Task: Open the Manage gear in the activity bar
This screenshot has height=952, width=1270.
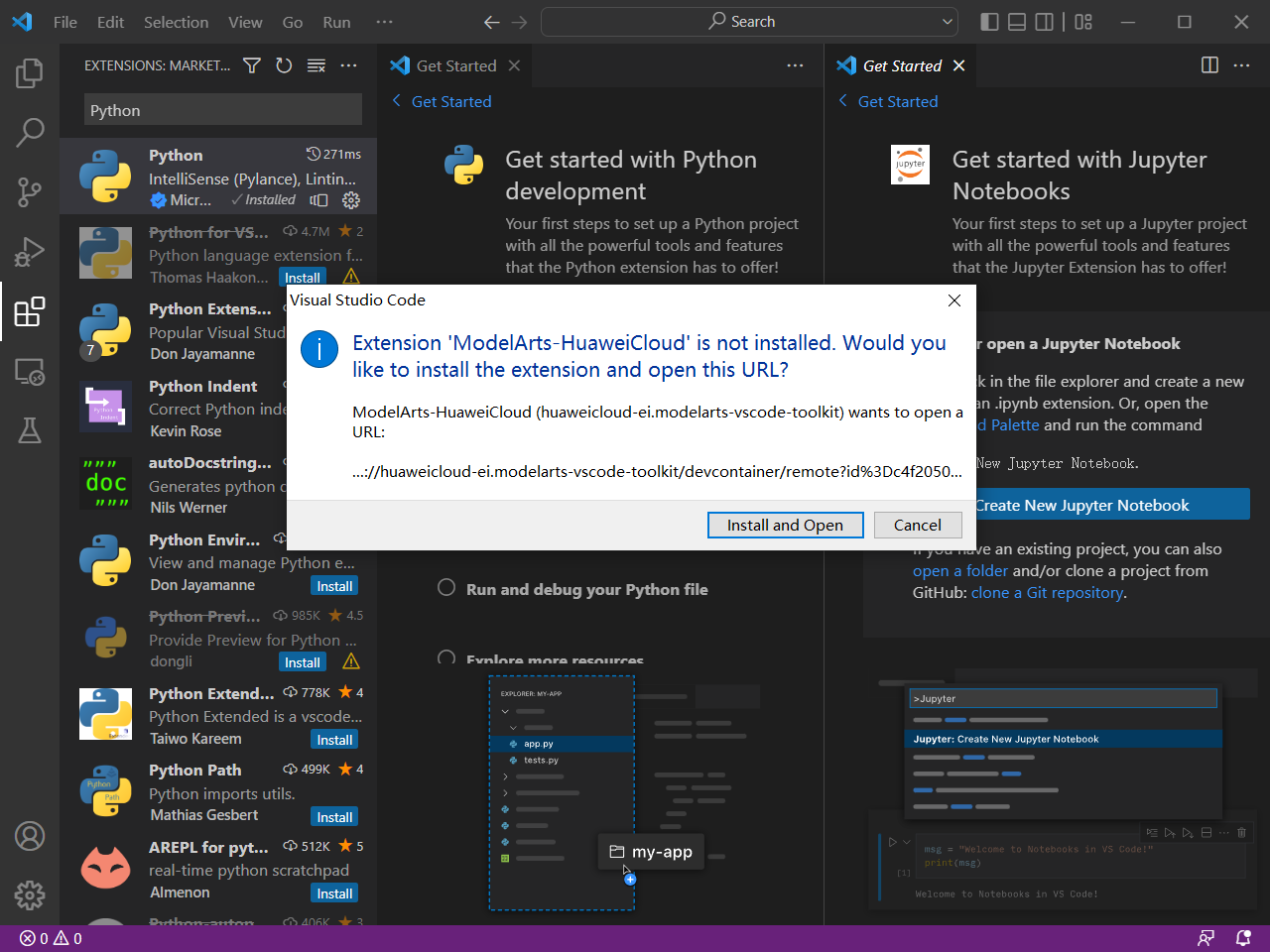Action: (30, 895)
